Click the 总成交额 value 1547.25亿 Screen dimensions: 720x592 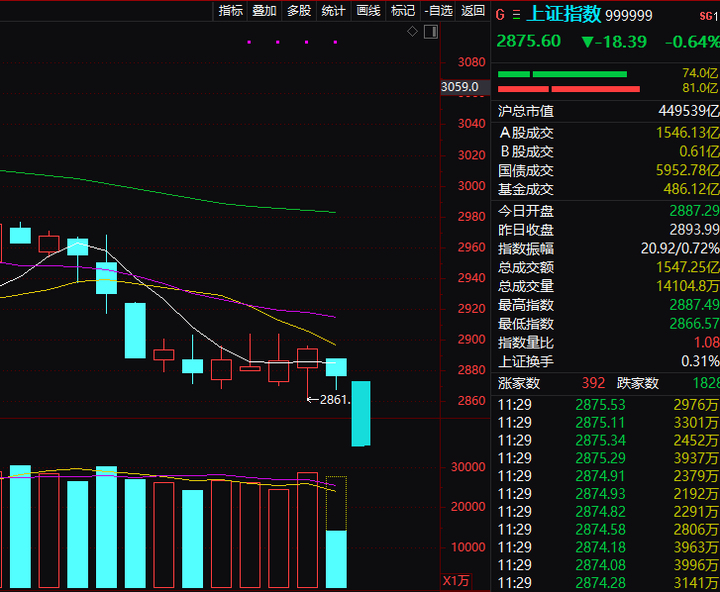(x=687, y=267)
